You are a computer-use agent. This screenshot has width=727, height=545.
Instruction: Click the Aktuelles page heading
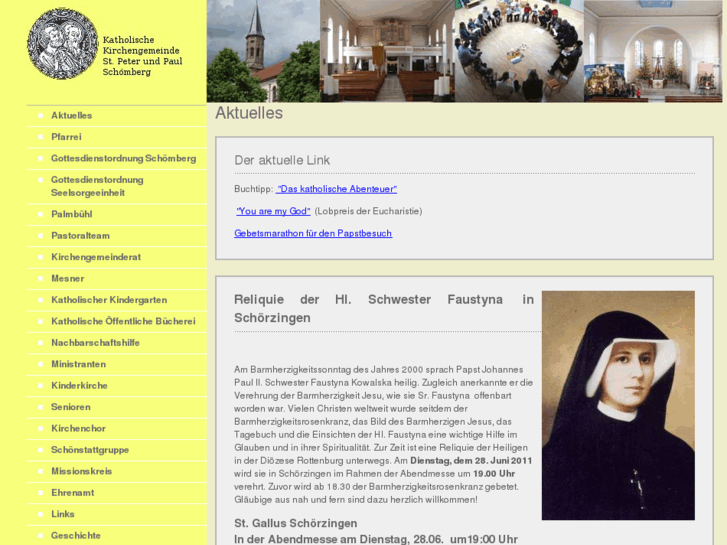249,113
